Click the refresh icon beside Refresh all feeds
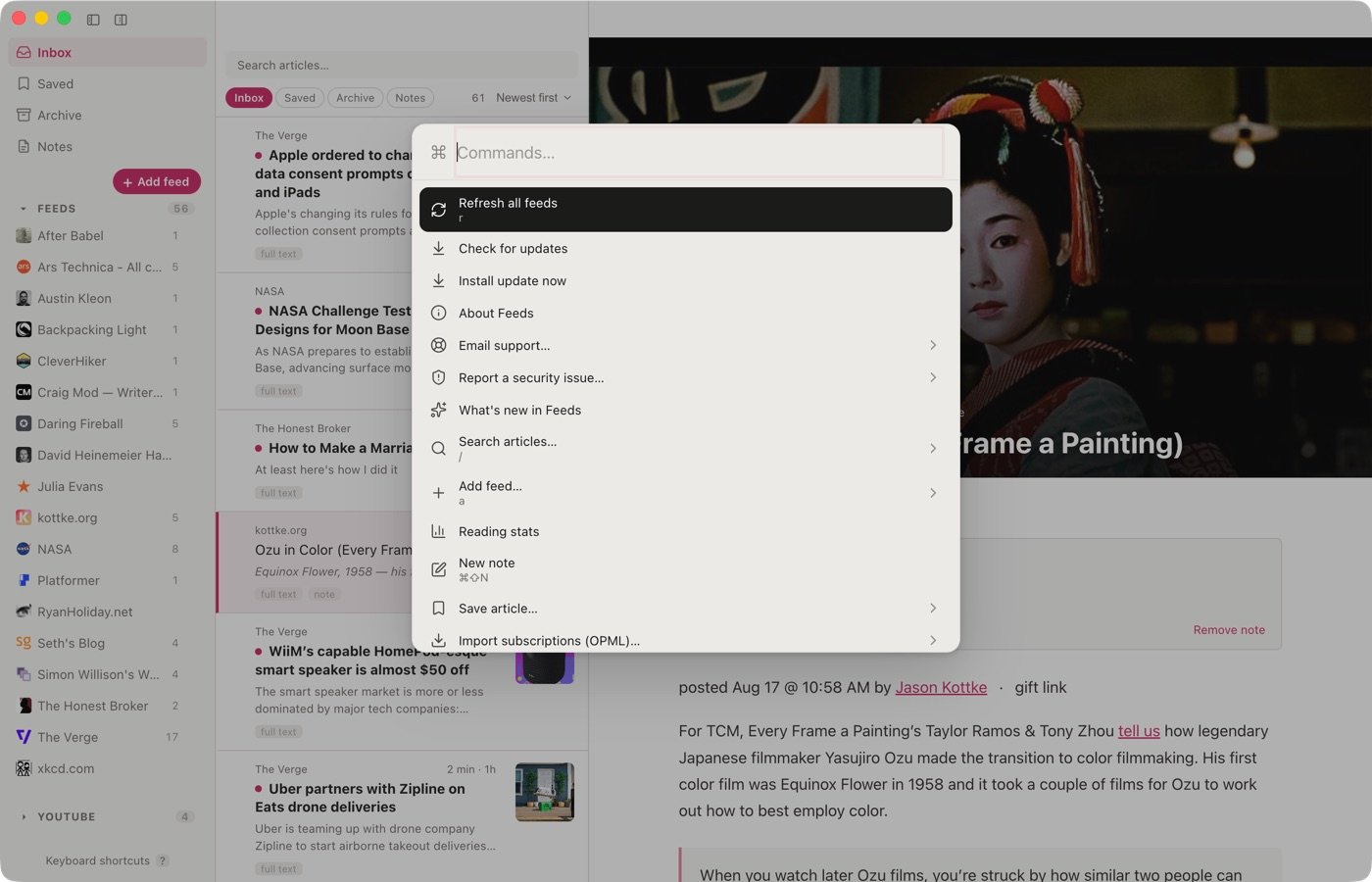Viewport: 1372px width, 882px height. [x=439, y=210]
